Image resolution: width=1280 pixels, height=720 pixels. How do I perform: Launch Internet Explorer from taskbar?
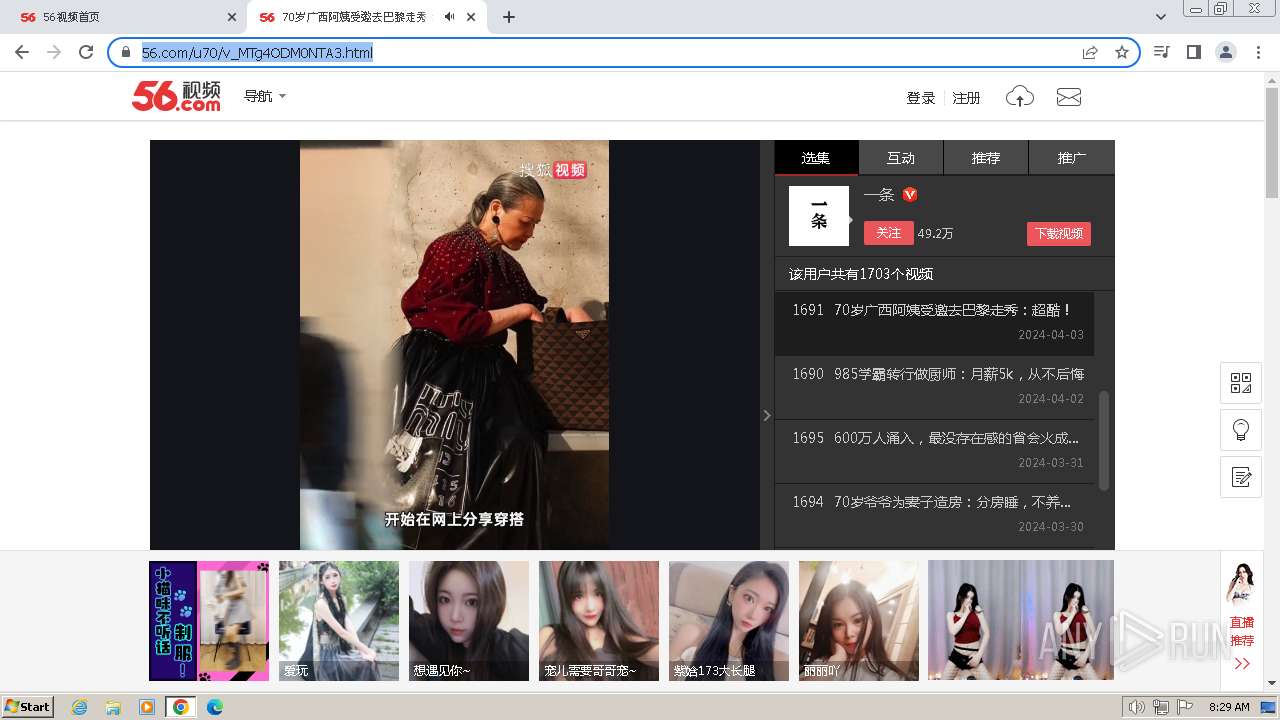coord(79,707)
